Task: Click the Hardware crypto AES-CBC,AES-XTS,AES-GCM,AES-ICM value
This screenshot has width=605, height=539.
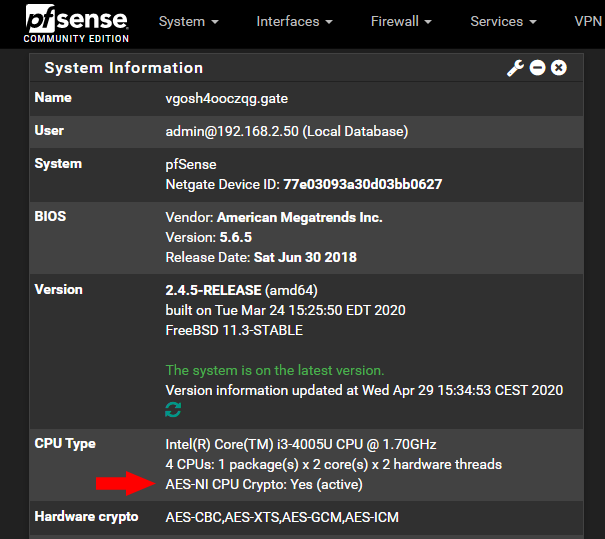Action: (282, 517)
